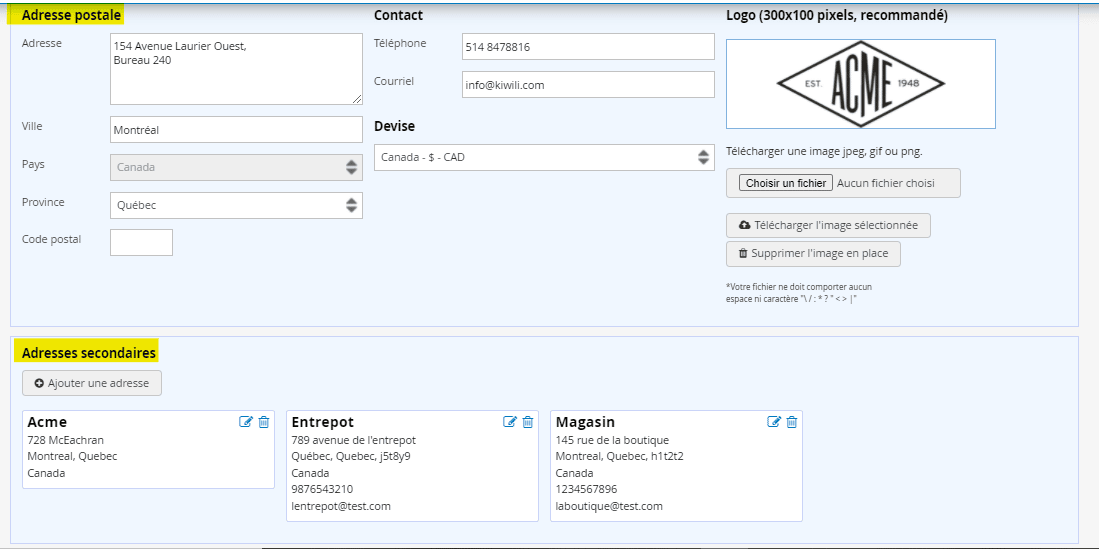Viewport: 1099px width, 549px height.
Task: Click the email laboutique@test.com
Action: point(609,506)
